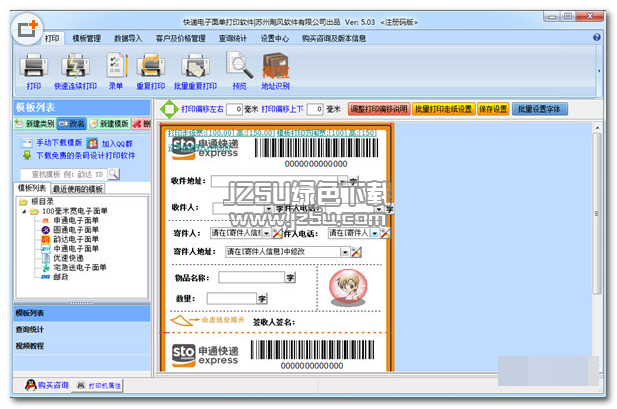Open the 寄件人地址 dropdown arrow
This screenshot has height=409, width=617.
pyautogui.click(x=345, y=252)
